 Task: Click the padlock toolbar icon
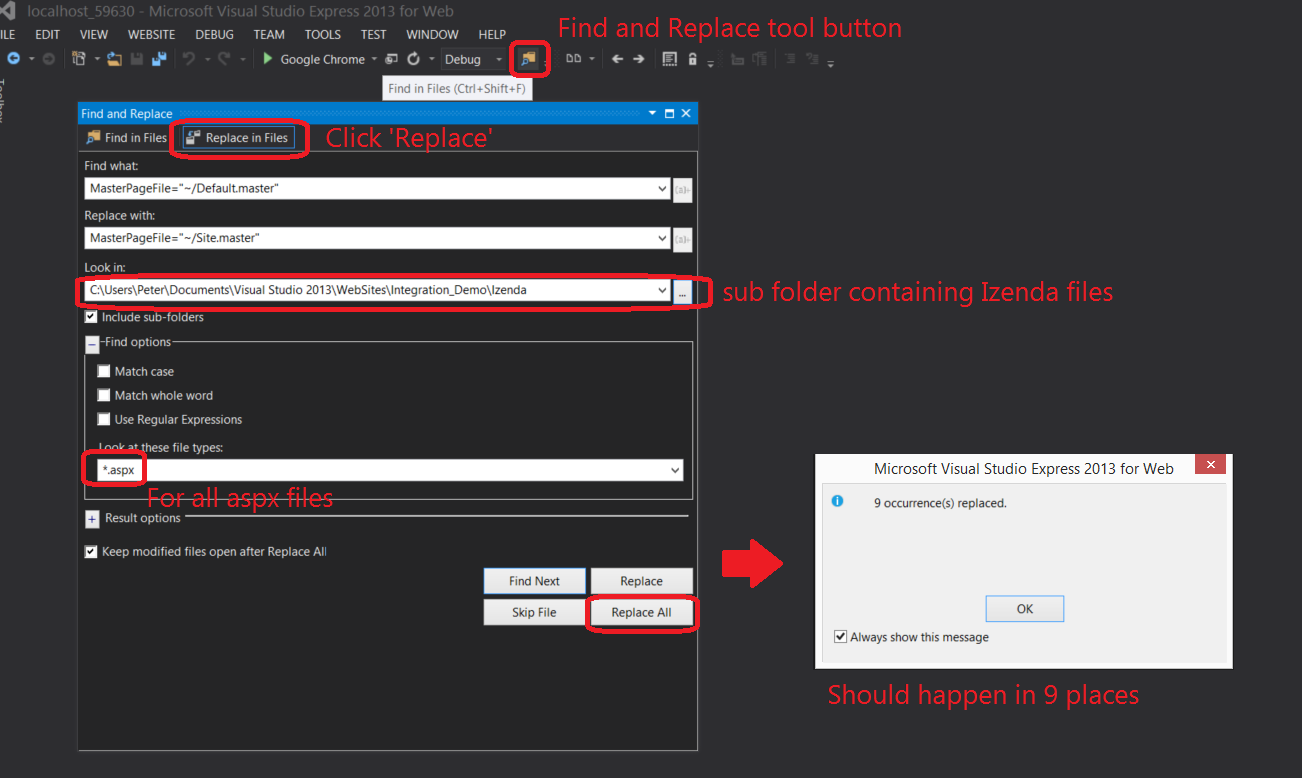692,59
